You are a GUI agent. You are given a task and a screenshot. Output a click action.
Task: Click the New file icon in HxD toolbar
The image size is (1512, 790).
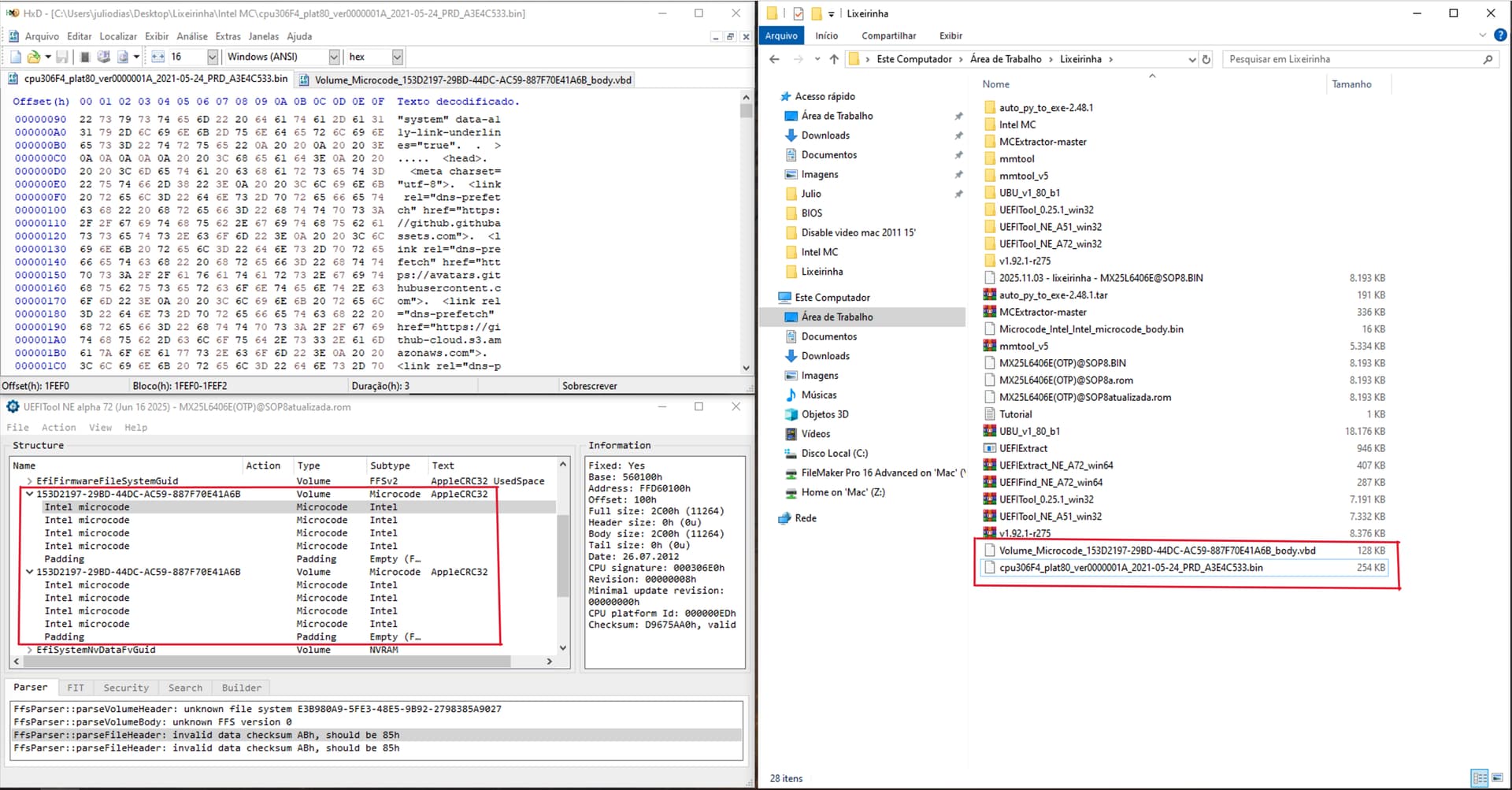[x=16, y=57]
